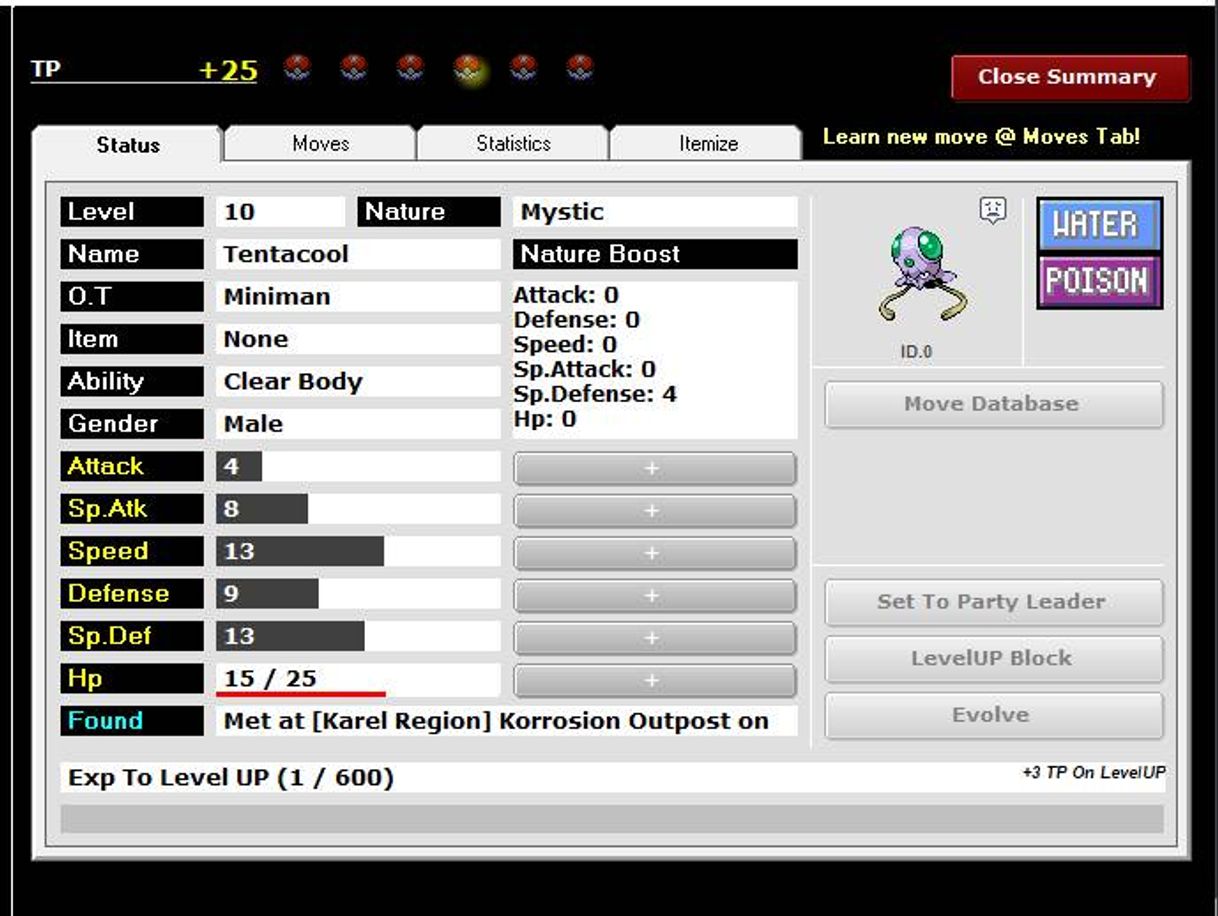1218x916 pixels.
Task: Click the Evolve button
Action: (x=993, y=715)
